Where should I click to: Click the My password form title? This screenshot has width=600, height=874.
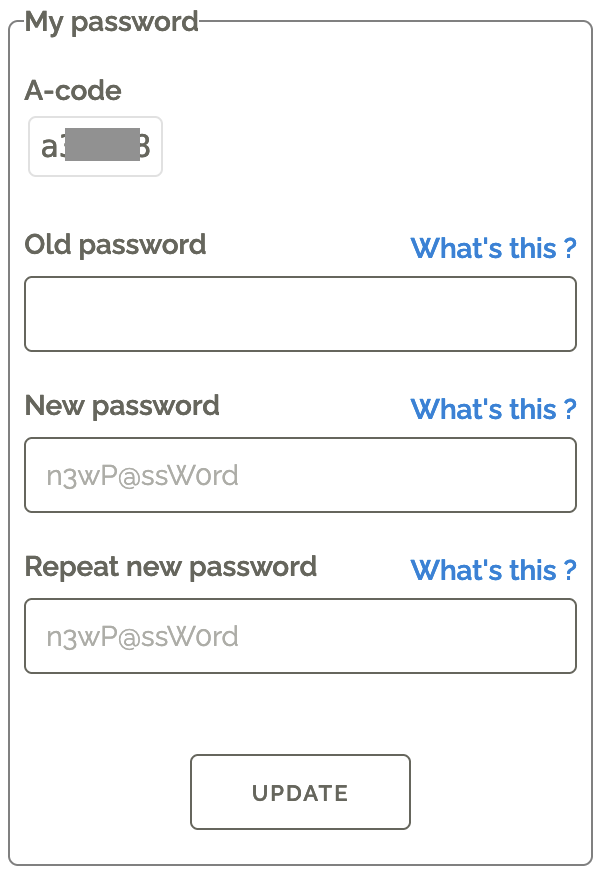click(x=112, y=22)
